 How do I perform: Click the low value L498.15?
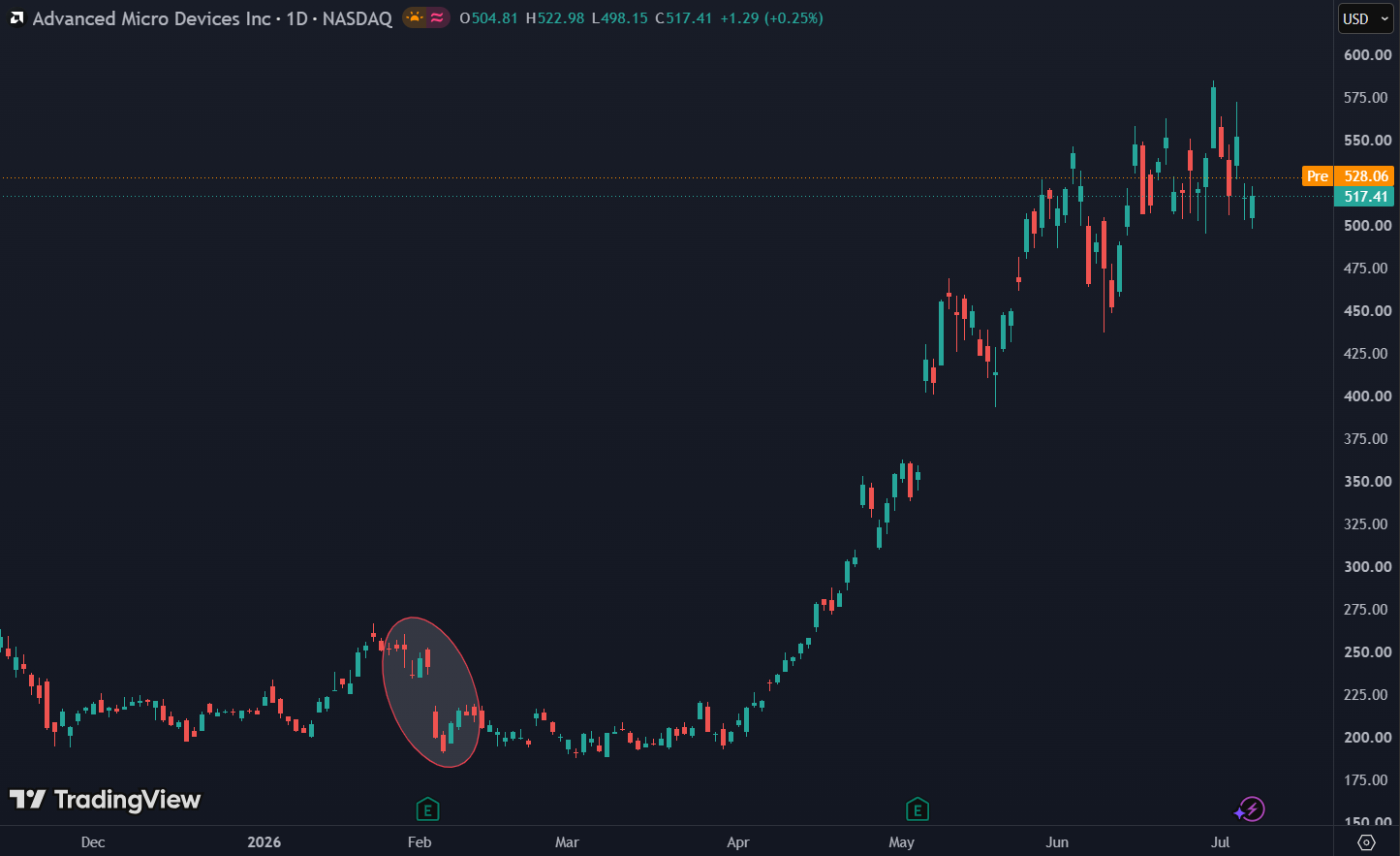point(620,18)
